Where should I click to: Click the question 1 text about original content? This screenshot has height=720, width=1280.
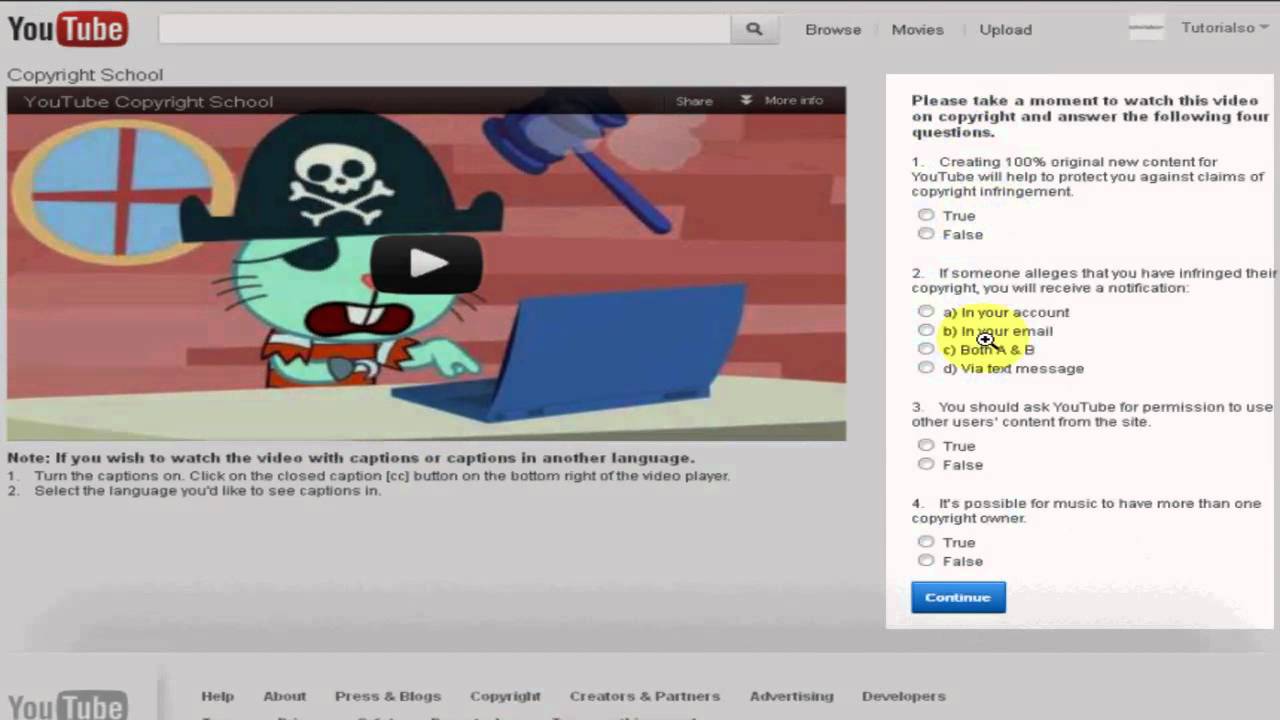point(1088,176)
